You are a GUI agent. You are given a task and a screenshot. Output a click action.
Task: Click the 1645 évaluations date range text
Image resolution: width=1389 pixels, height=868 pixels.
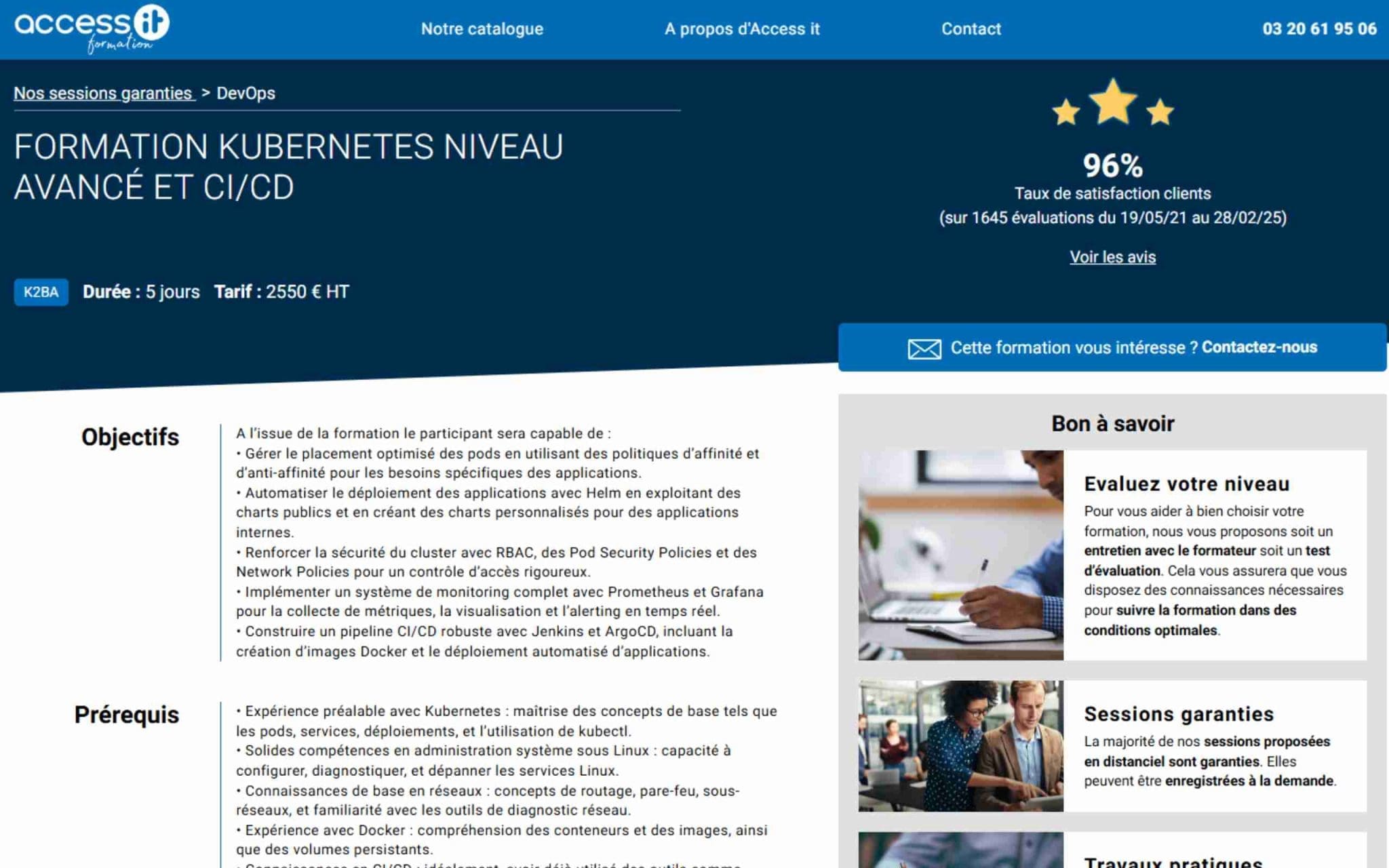tap(1112, 218)
